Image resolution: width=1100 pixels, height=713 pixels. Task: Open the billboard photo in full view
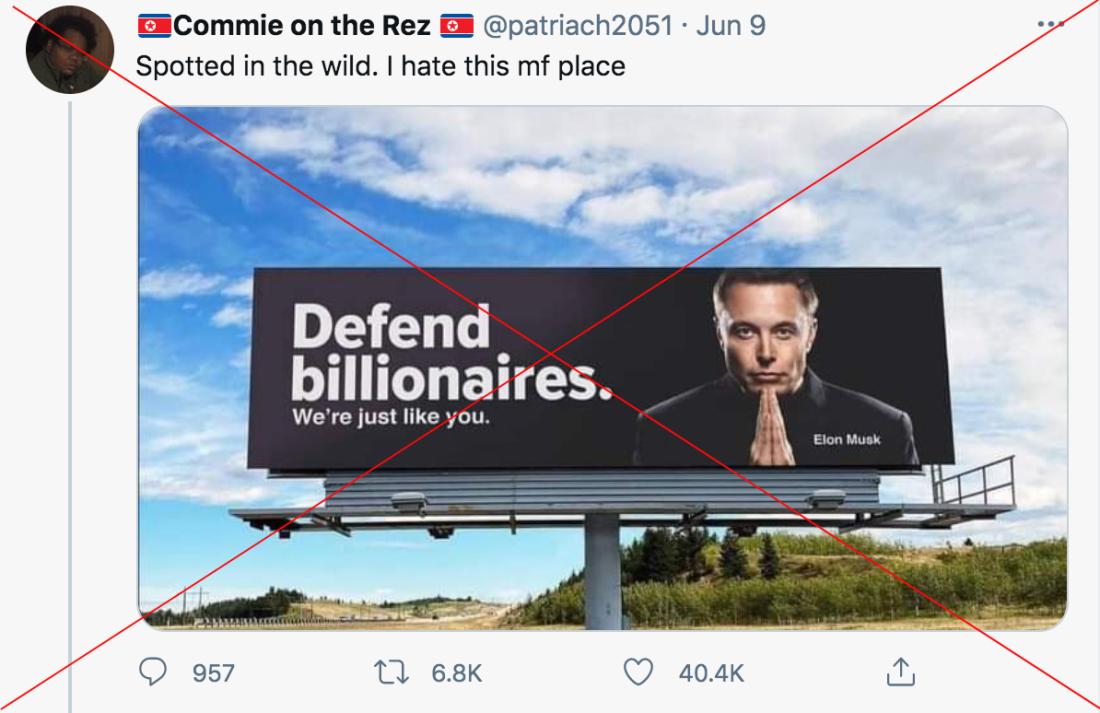click(x=603, y=368)
